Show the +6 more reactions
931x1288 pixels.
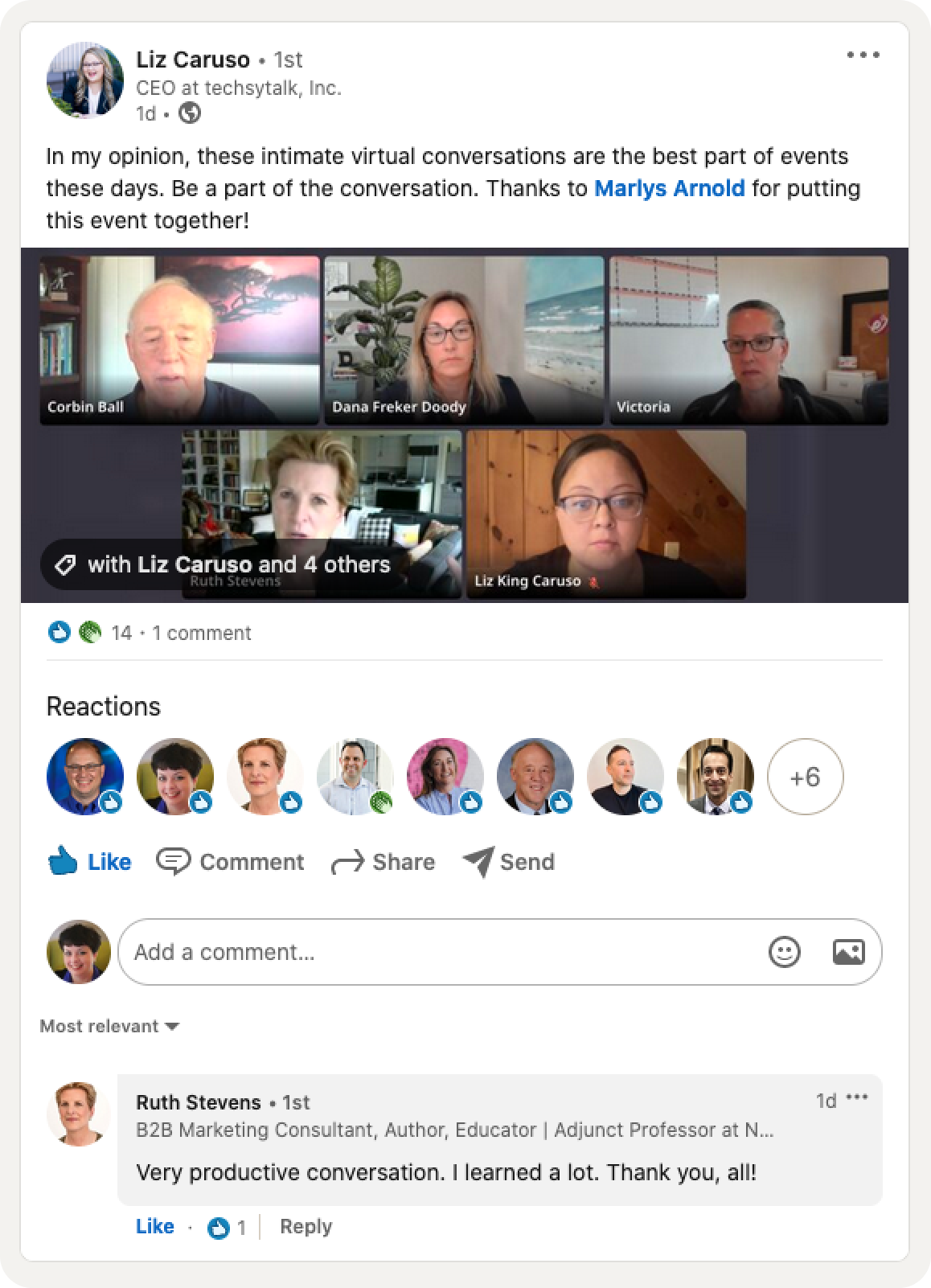pos(805,777)
